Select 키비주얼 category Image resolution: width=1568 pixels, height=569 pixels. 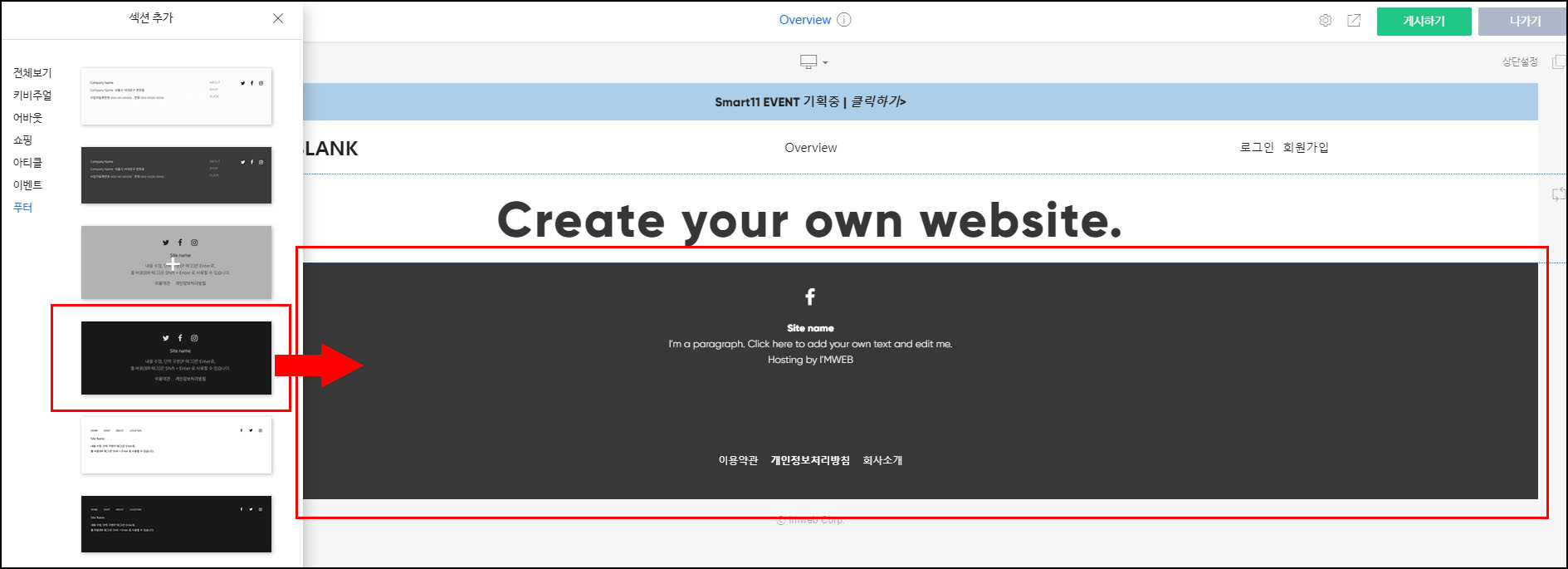pos(32,96)
